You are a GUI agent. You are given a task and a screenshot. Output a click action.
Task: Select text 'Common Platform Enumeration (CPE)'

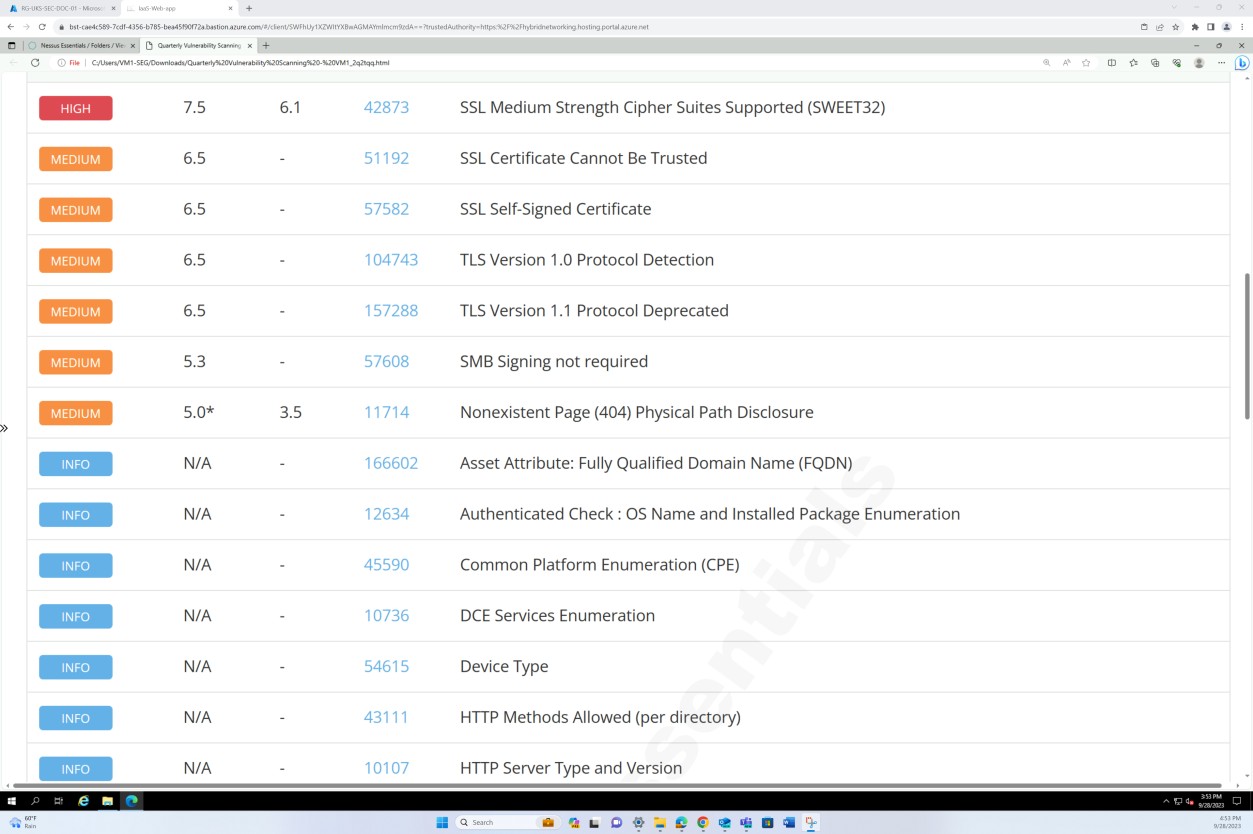(600, 565)
